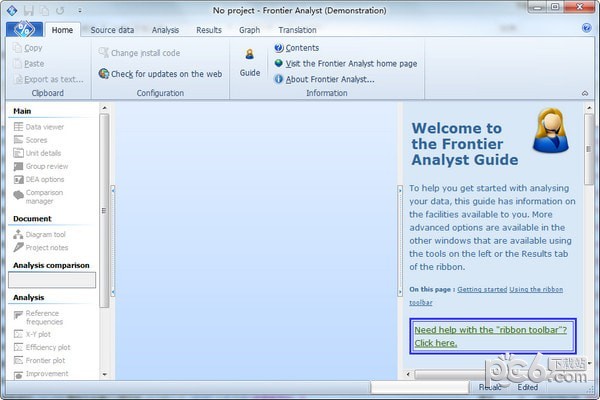Click the Guide panel vertical scrollbar thumb
This screenshot has height=400, width=600.
tap(589, 149)
